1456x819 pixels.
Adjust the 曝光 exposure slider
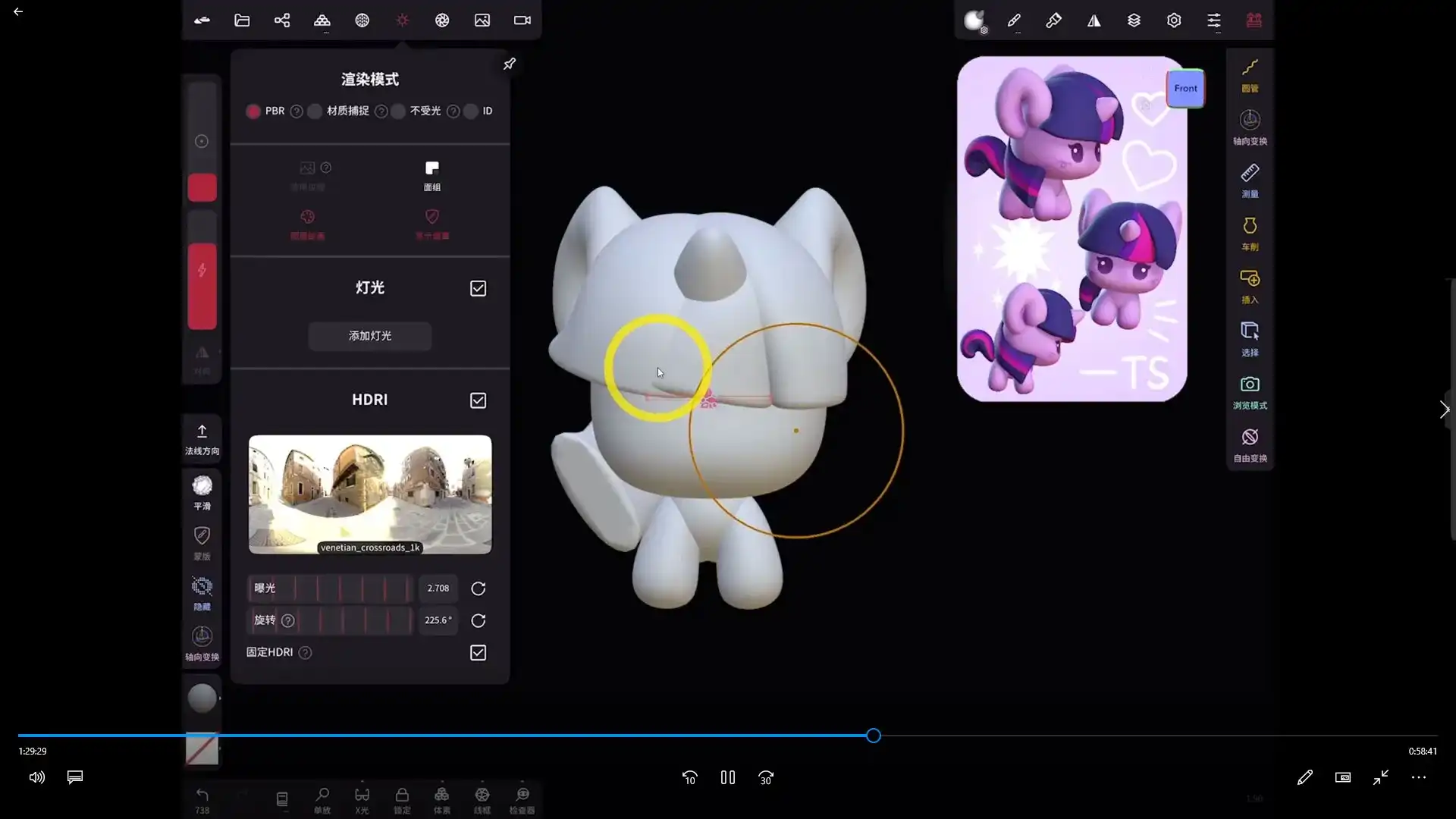tap(330, 588)
